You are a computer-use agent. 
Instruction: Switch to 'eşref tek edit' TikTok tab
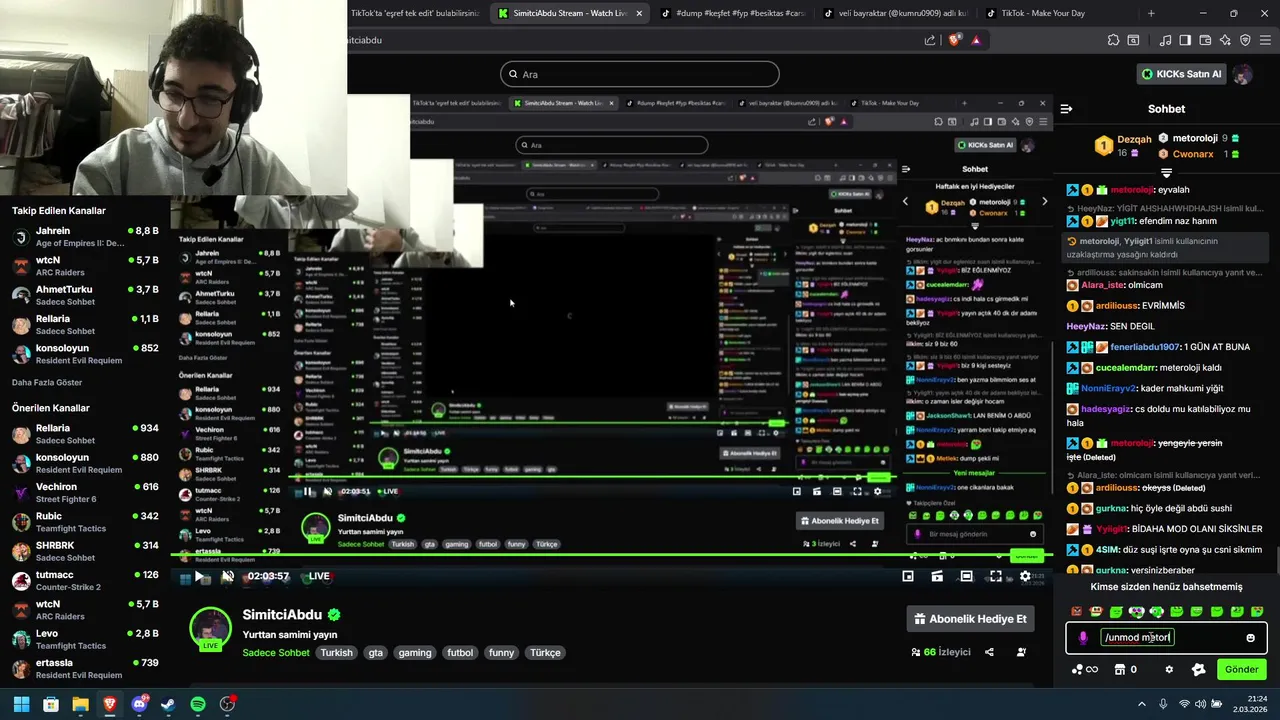click(x=415, y=13)
